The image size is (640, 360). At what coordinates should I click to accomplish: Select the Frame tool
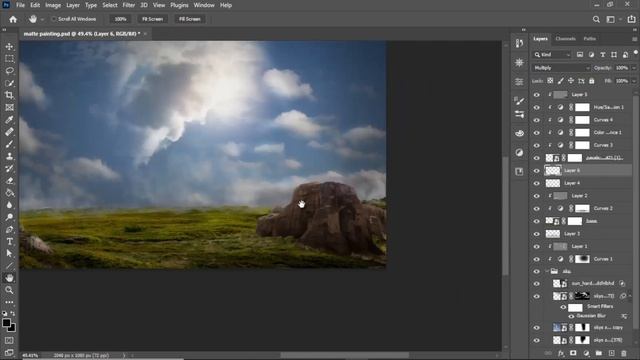point(9,108)
